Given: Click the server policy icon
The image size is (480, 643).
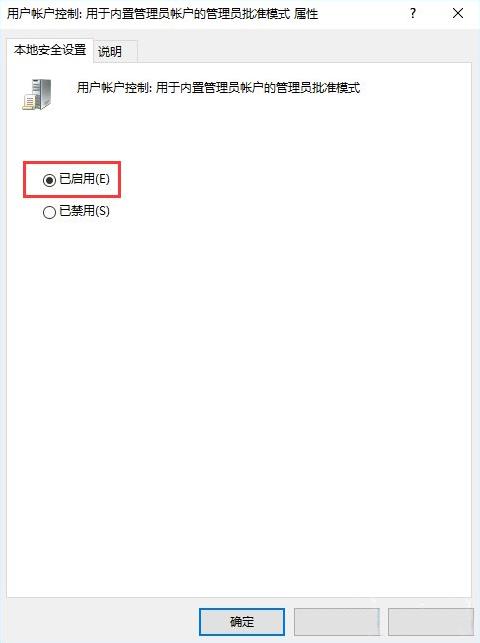Looking at the screenshot, I should click(x=38, y=95).
